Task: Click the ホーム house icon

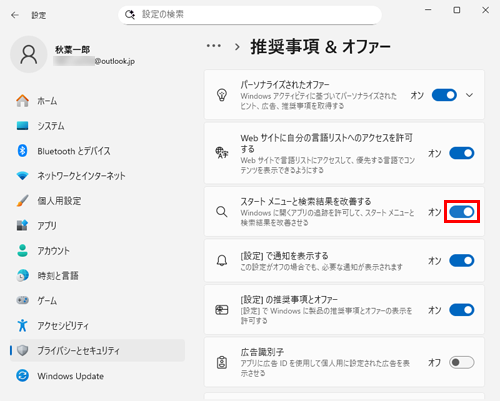Action: [22, 101]
